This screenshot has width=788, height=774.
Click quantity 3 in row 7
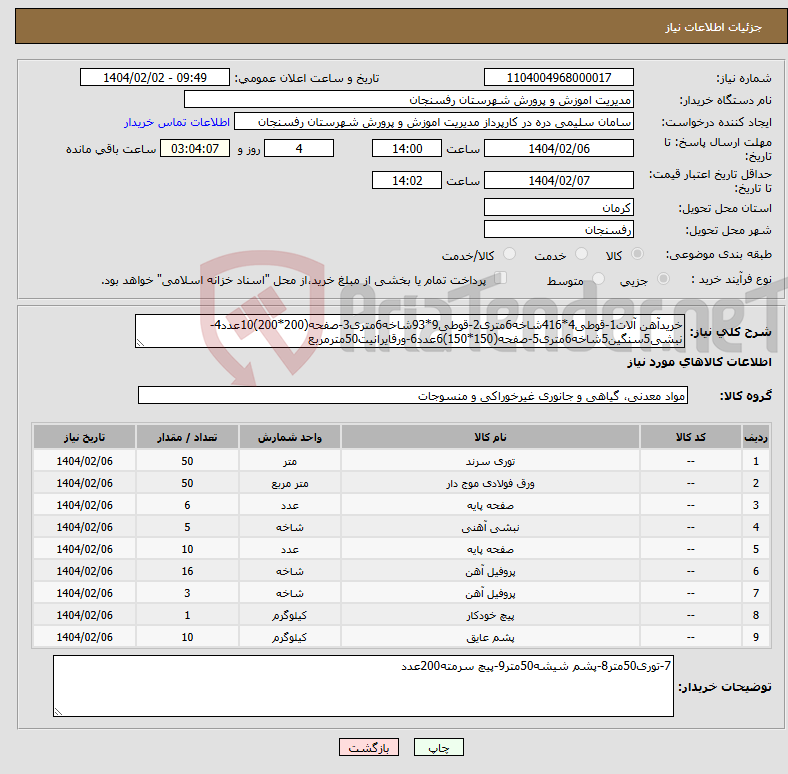pyautogui.click(x=187, y=594)
